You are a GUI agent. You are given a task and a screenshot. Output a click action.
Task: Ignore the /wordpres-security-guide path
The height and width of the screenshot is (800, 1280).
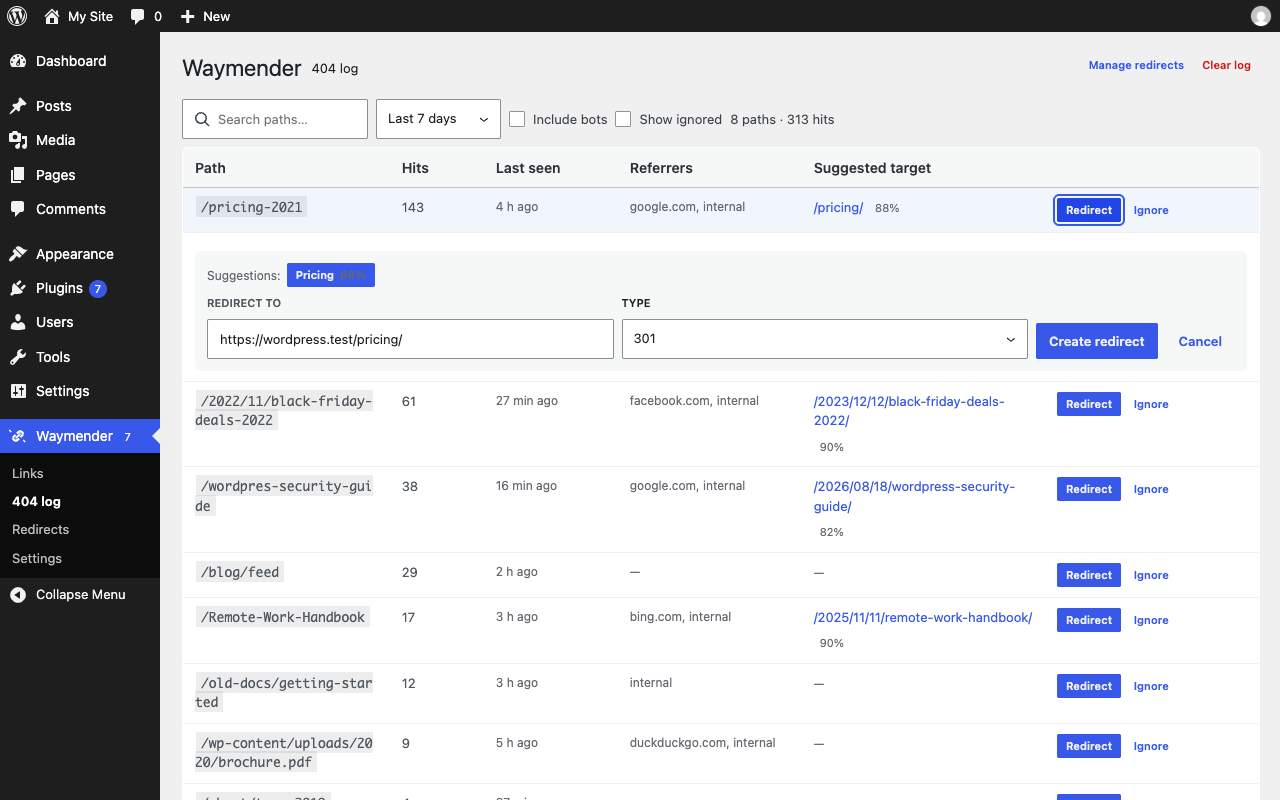click(1151, 489)
